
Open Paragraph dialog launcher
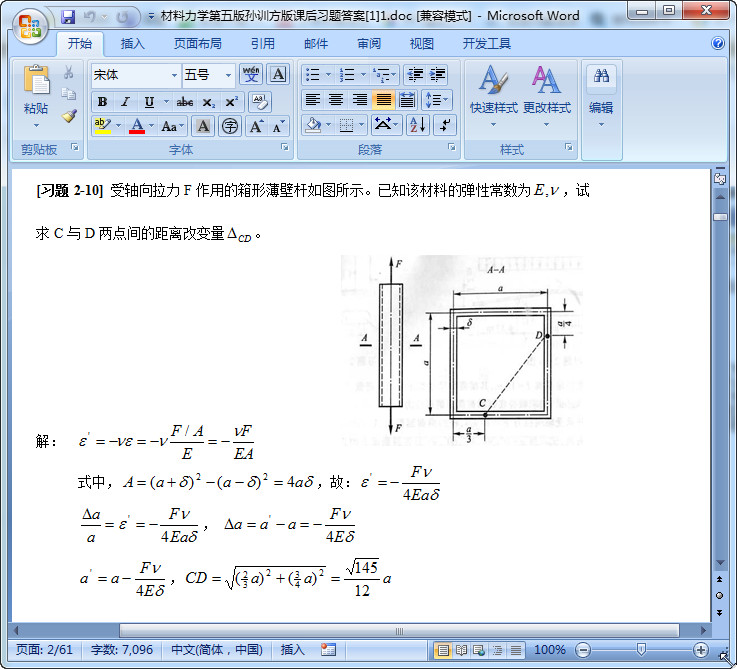tap(451, 147)
